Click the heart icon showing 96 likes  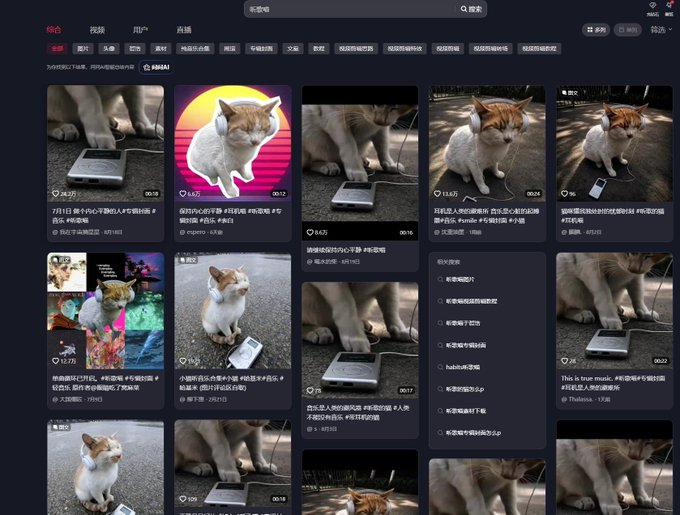pos(565,194)
